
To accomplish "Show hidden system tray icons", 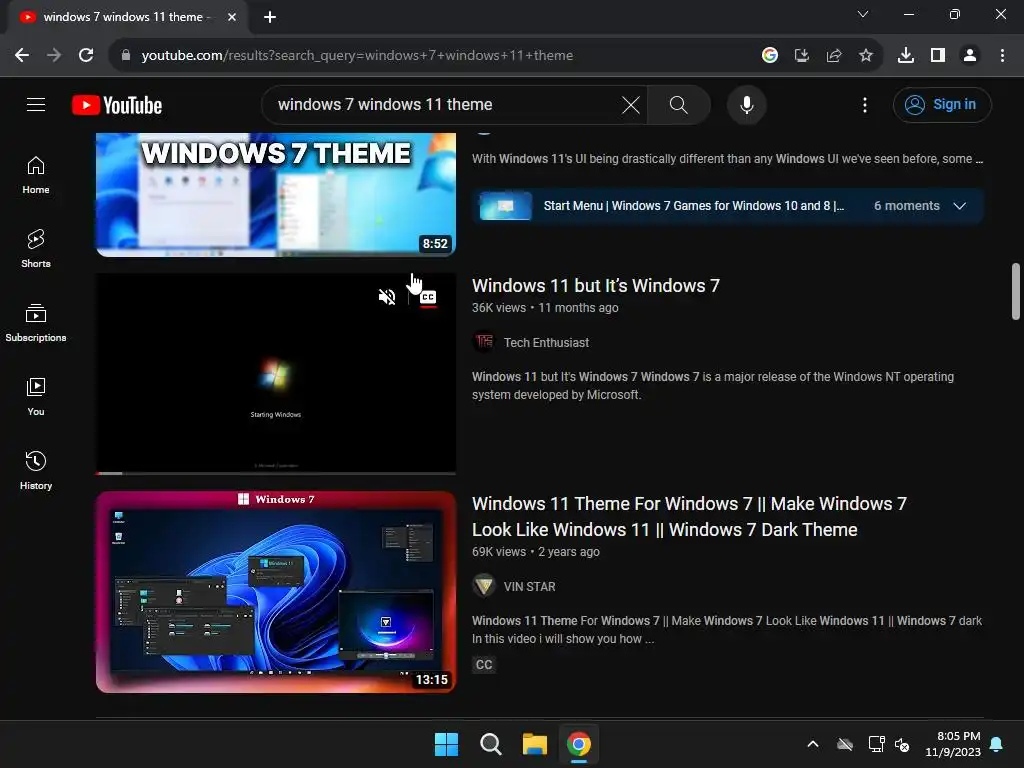I will click(813, 744).
